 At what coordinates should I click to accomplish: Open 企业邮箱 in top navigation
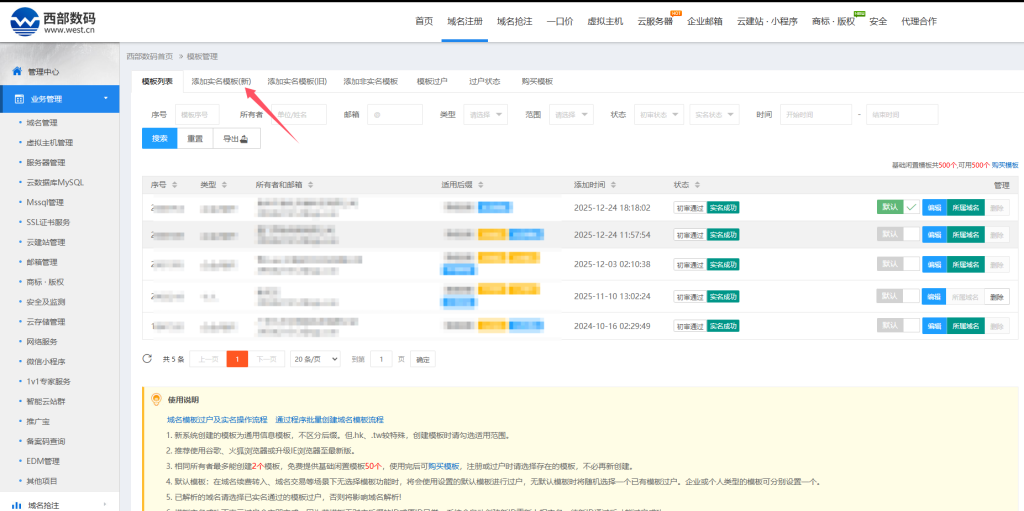(x=705, y=21)
